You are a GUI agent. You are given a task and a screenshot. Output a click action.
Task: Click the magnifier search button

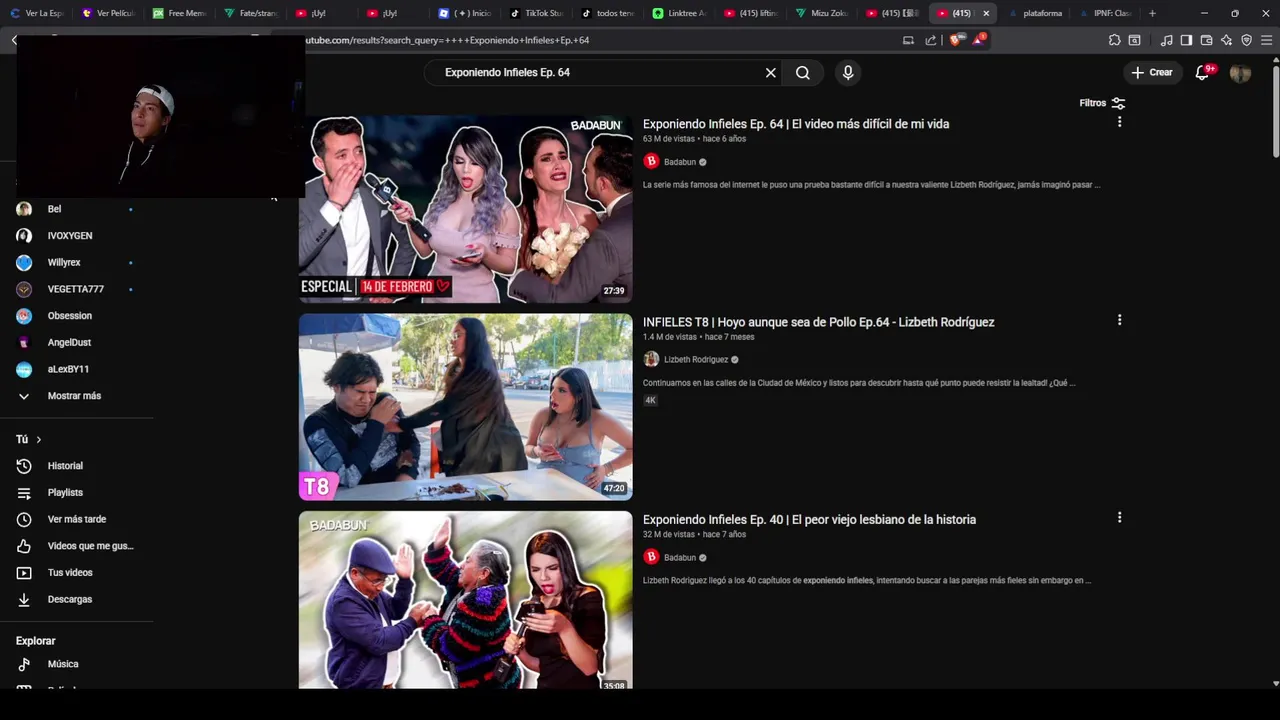802,73
